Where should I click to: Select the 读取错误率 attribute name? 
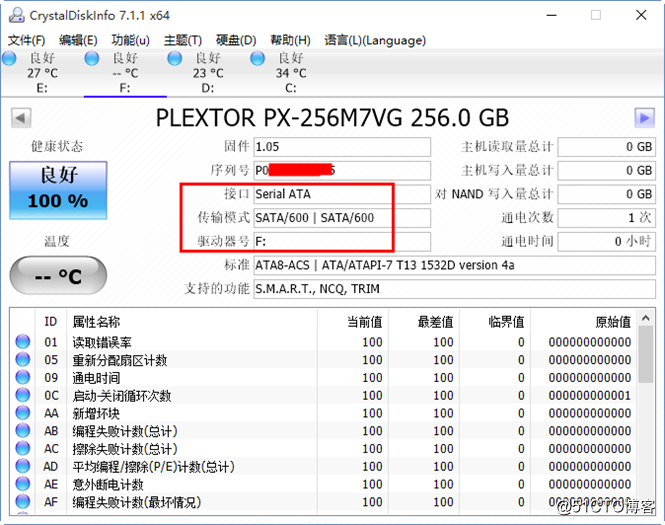coord(102,342)
